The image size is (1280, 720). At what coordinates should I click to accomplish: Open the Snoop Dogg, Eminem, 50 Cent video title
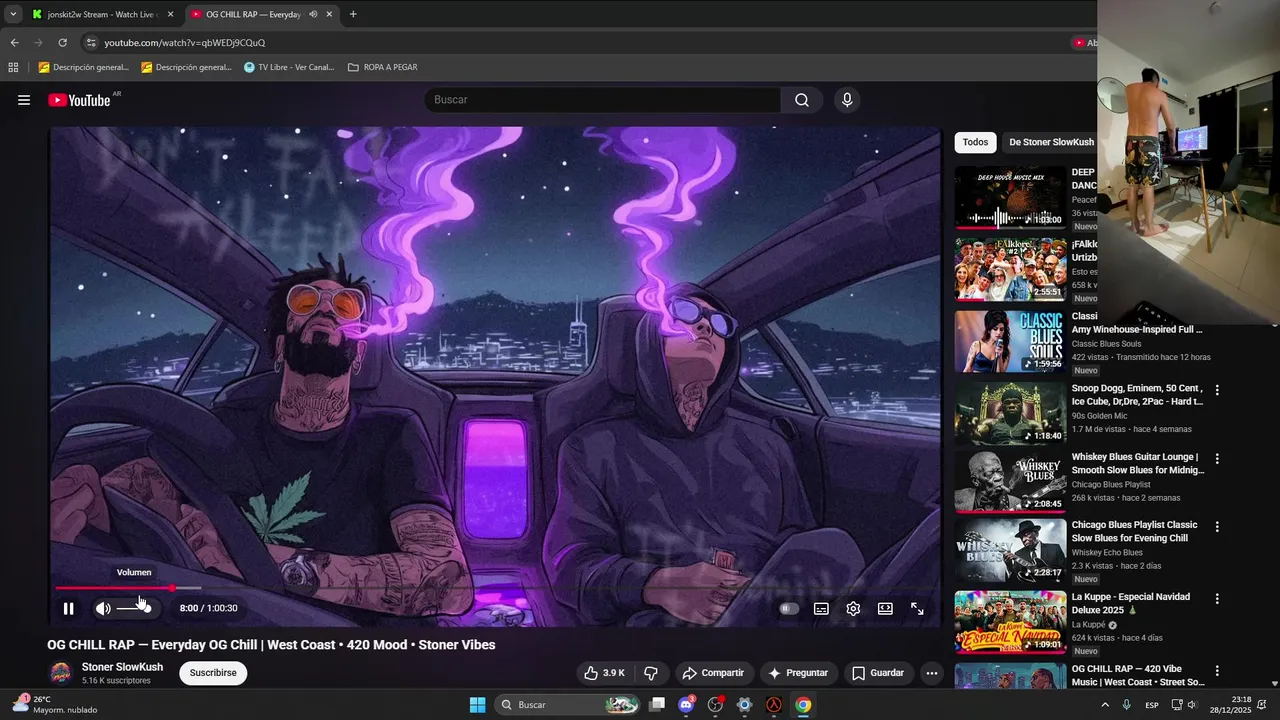pos(1137,394)
